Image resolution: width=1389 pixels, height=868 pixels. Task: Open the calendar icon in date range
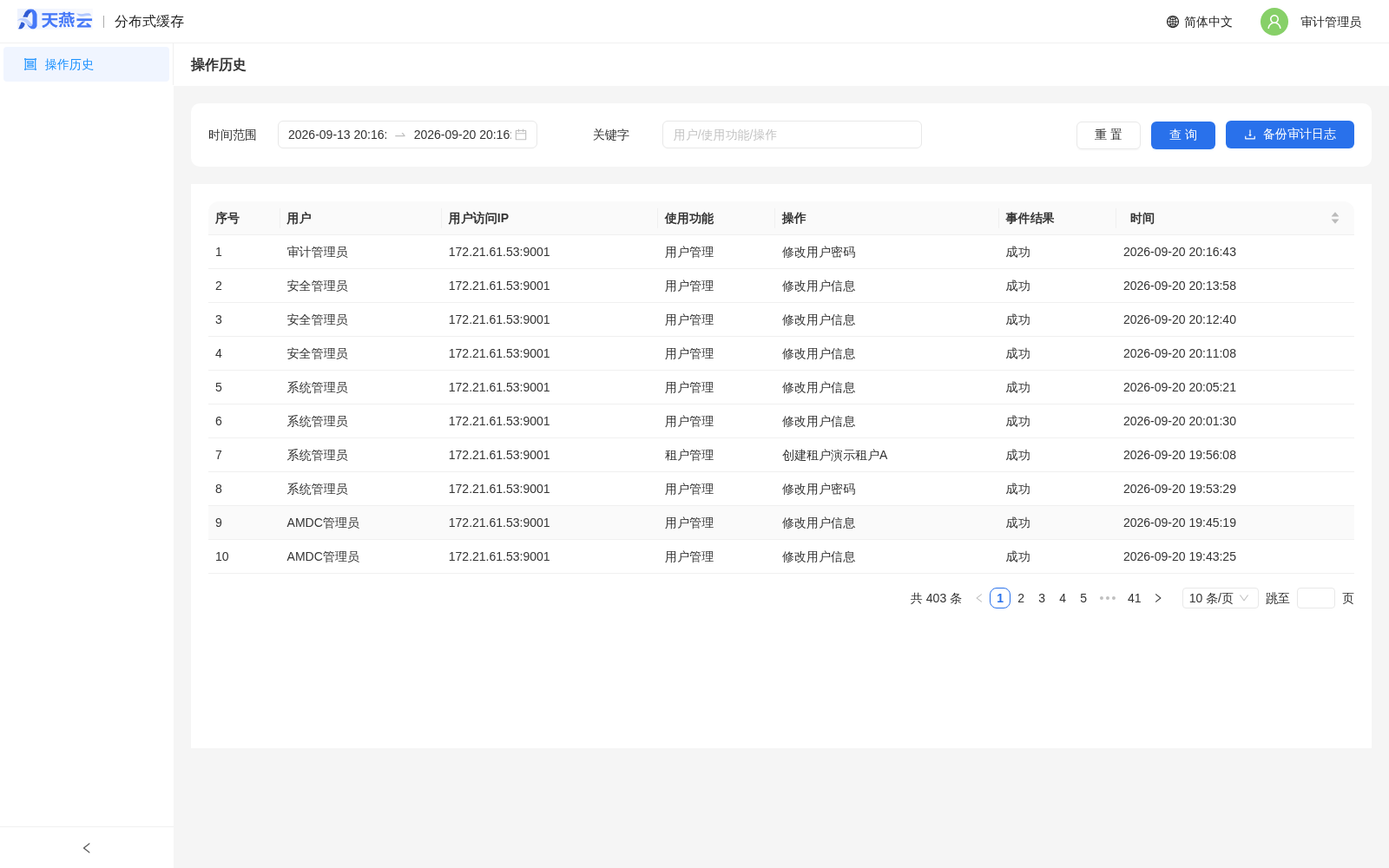click(521, 135)
